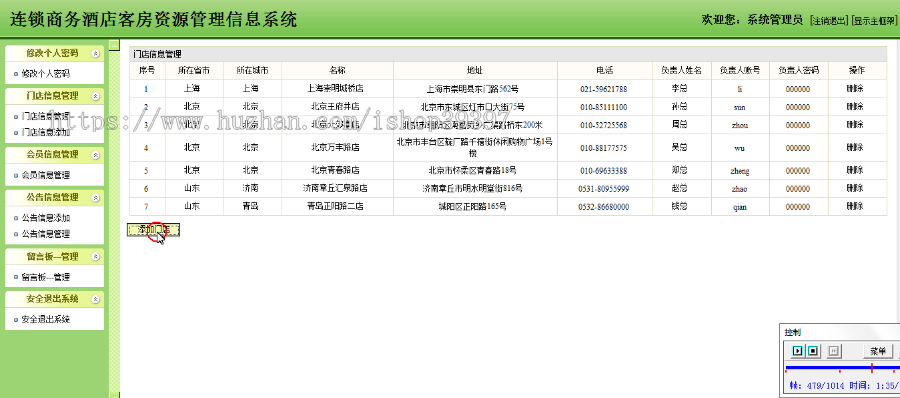Open the 菜单 button in the 控制 window
Image resolution: width=900 pixels, height=398 pixels.
click(x=878, y=351)
